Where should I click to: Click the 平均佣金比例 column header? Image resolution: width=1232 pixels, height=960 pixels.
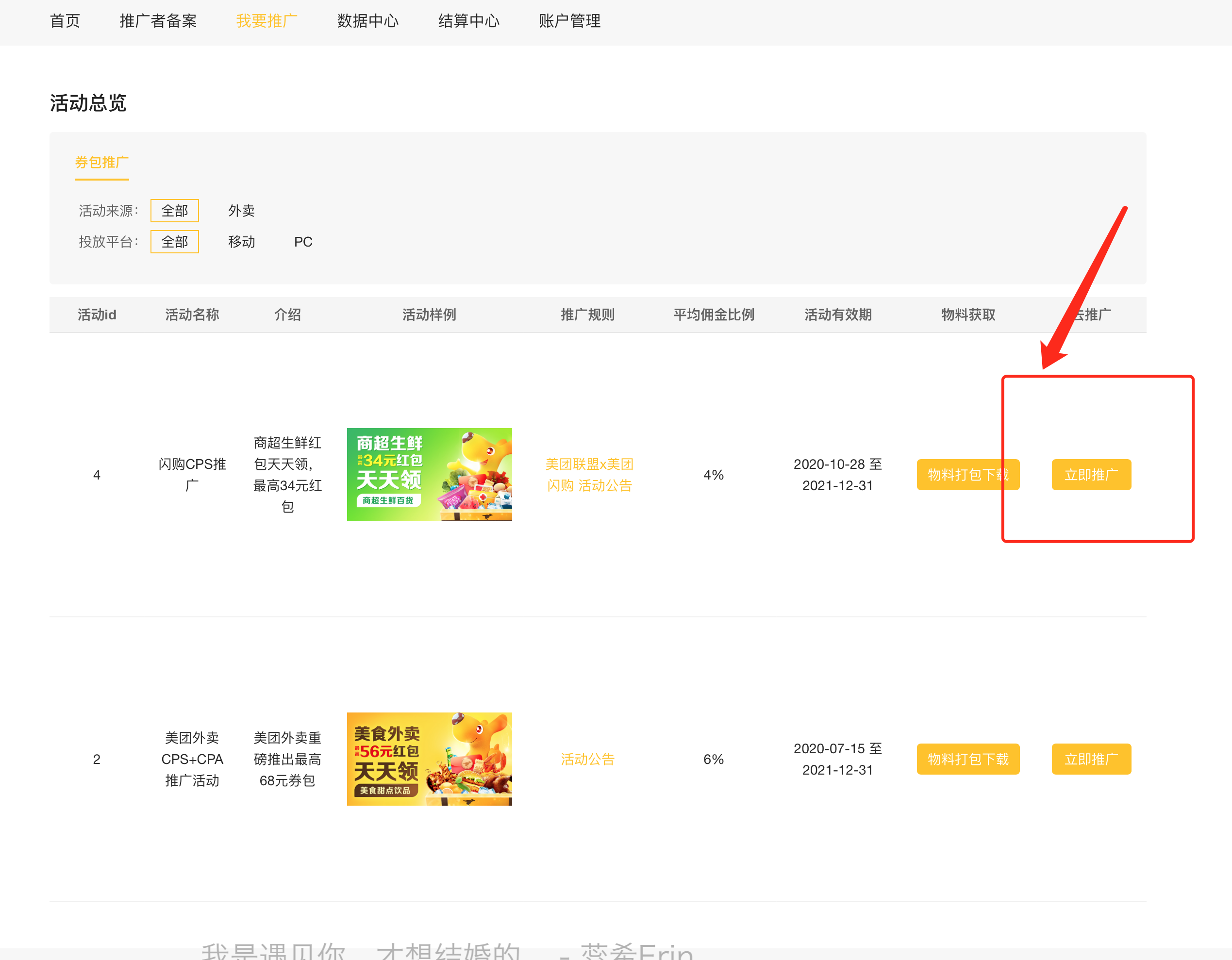[x=714, y=314]
